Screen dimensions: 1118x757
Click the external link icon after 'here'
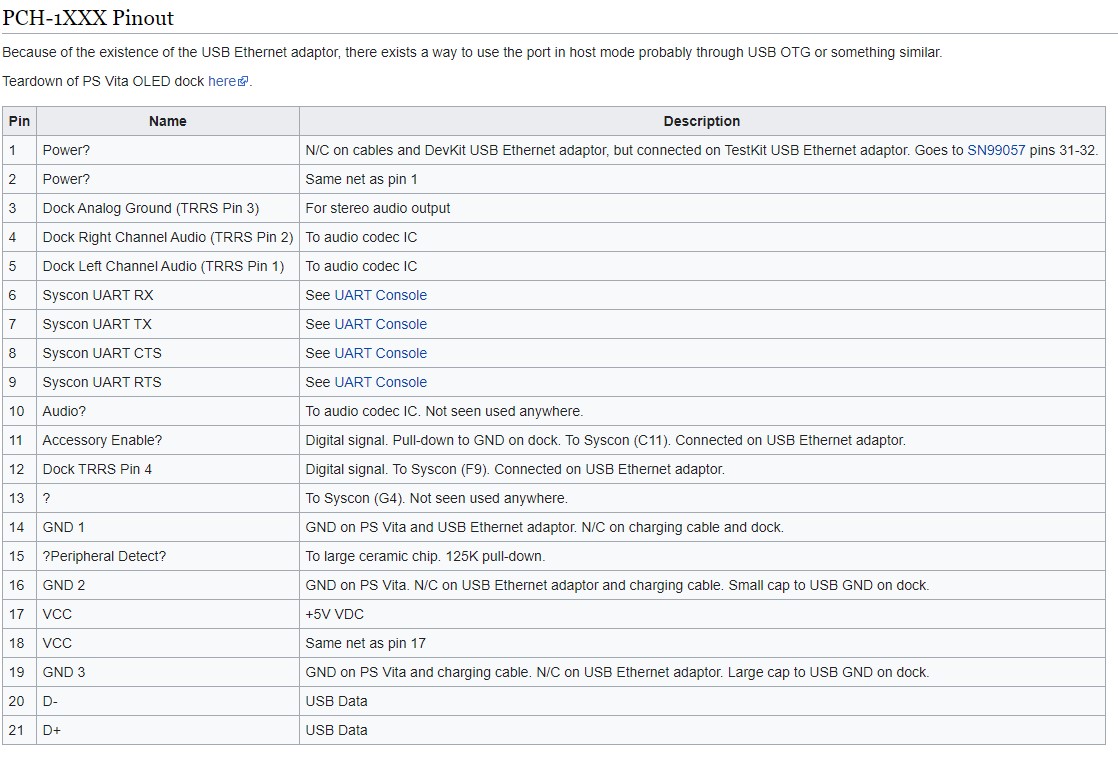tap(243, 82)
